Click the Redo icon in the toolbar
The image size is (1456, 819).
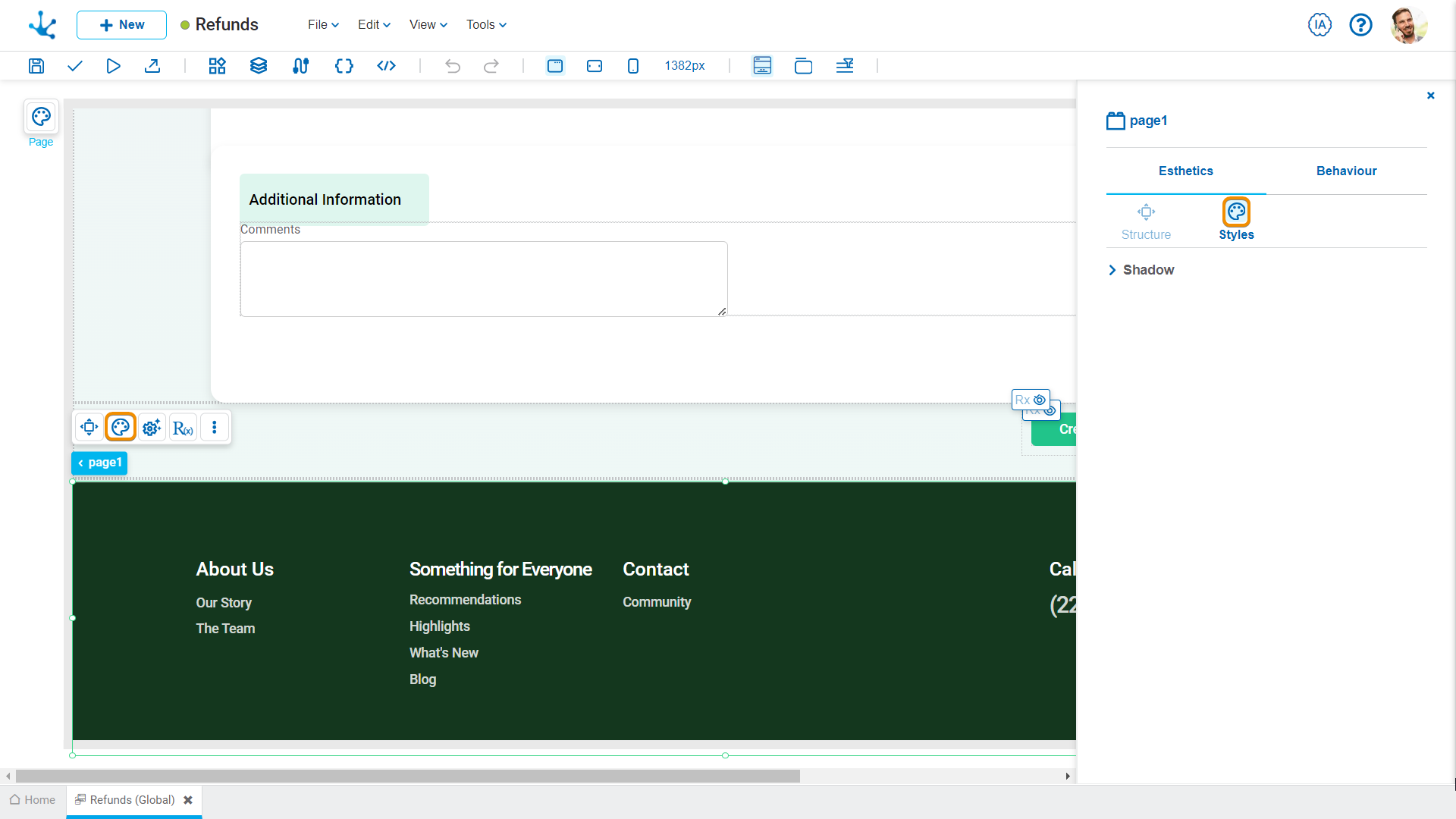coord(491,65)
